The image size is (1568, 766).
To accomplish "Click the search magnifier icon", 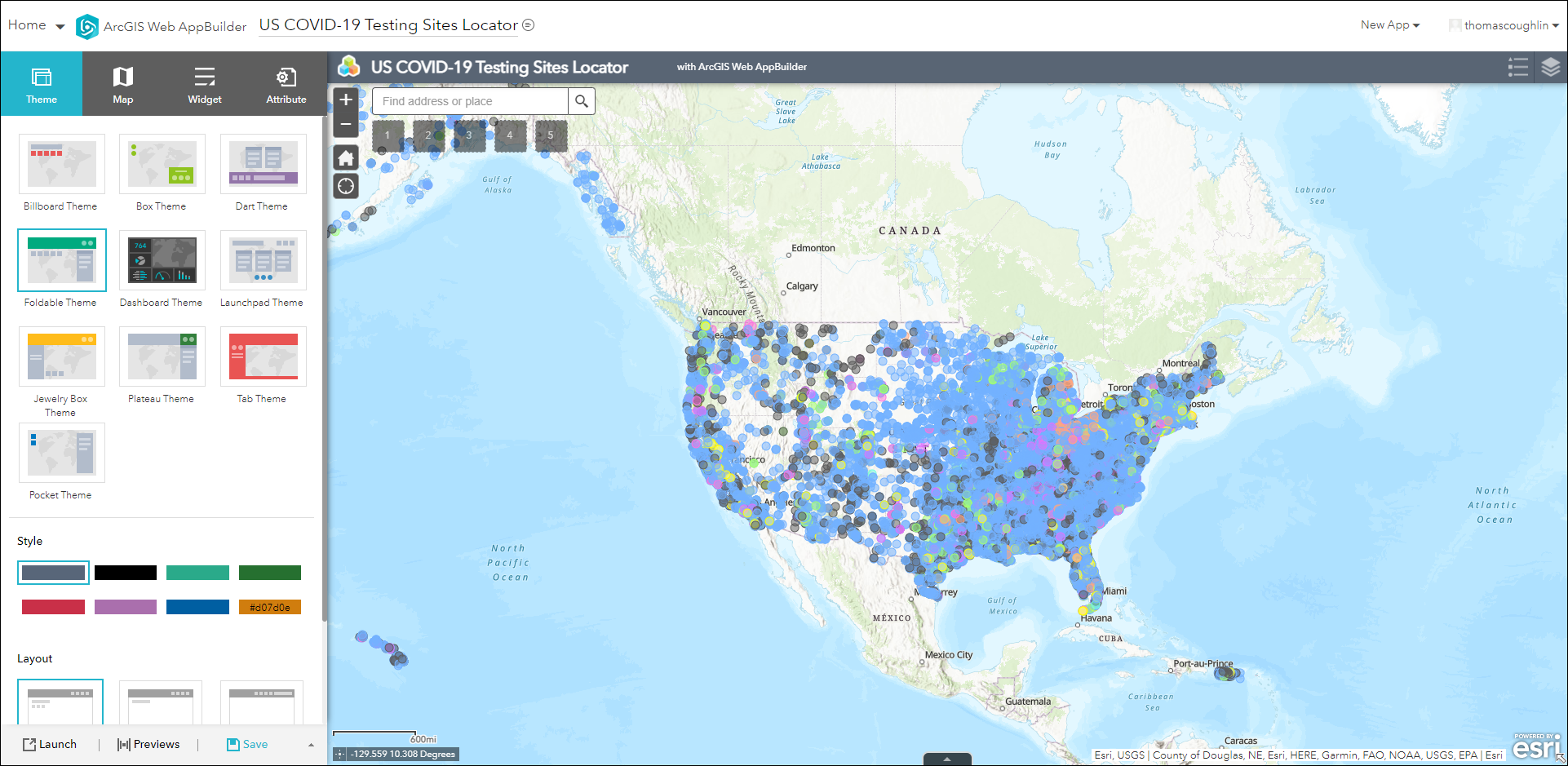I will click(x=582, y=101).
